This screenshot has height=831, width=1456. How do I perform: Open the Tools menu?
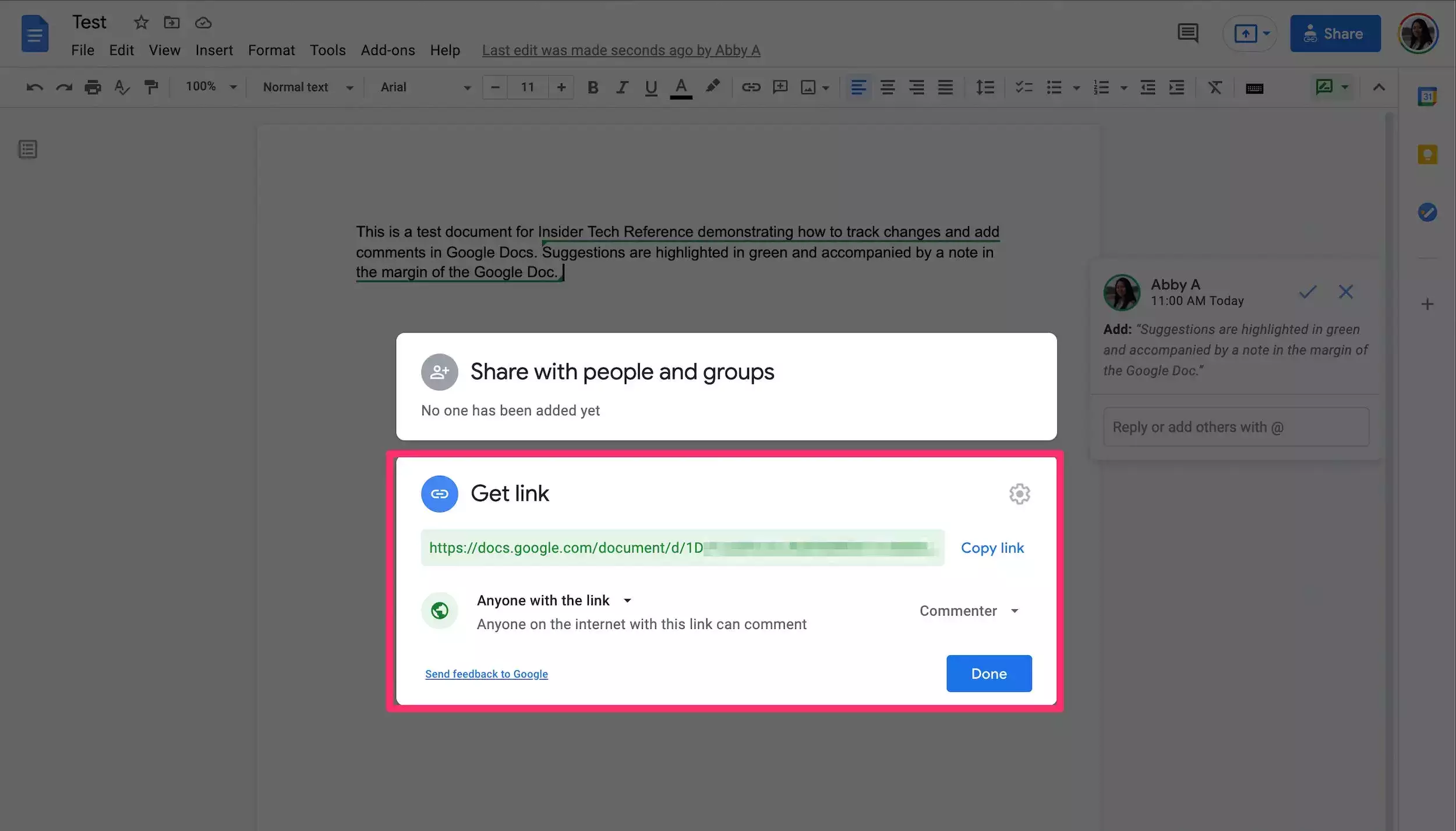point(327,51)
